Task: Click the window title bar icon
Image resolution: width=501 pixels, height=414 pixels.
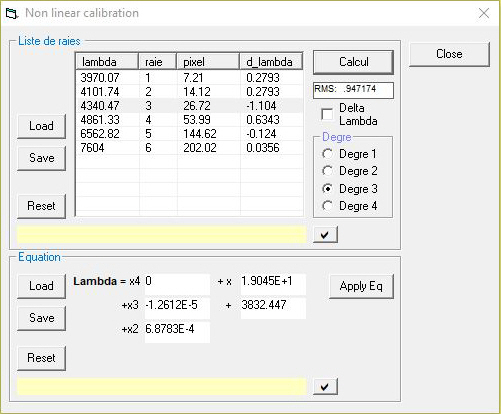Action: (x=11, y=14)
